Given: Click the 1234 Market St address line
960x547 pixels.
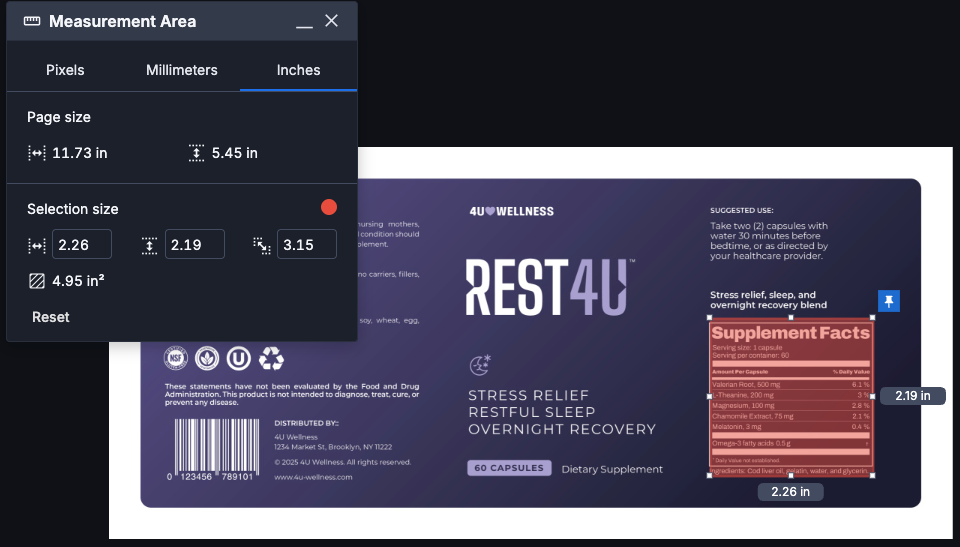Looking at the screenshot, I should (333, 447).
